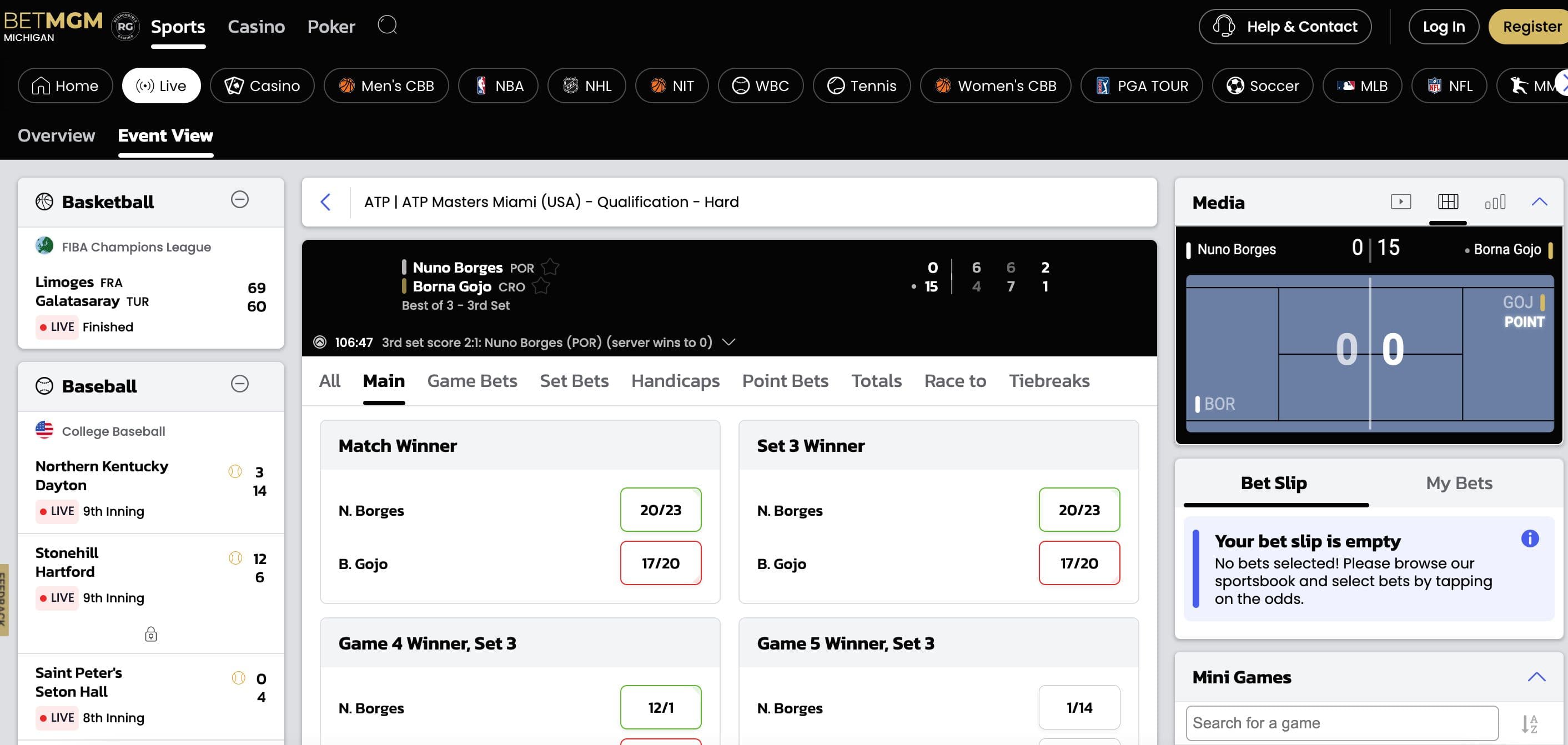This screenshot has height=745, width=1568.
Task: Click the Register button
Action: 1531,26
